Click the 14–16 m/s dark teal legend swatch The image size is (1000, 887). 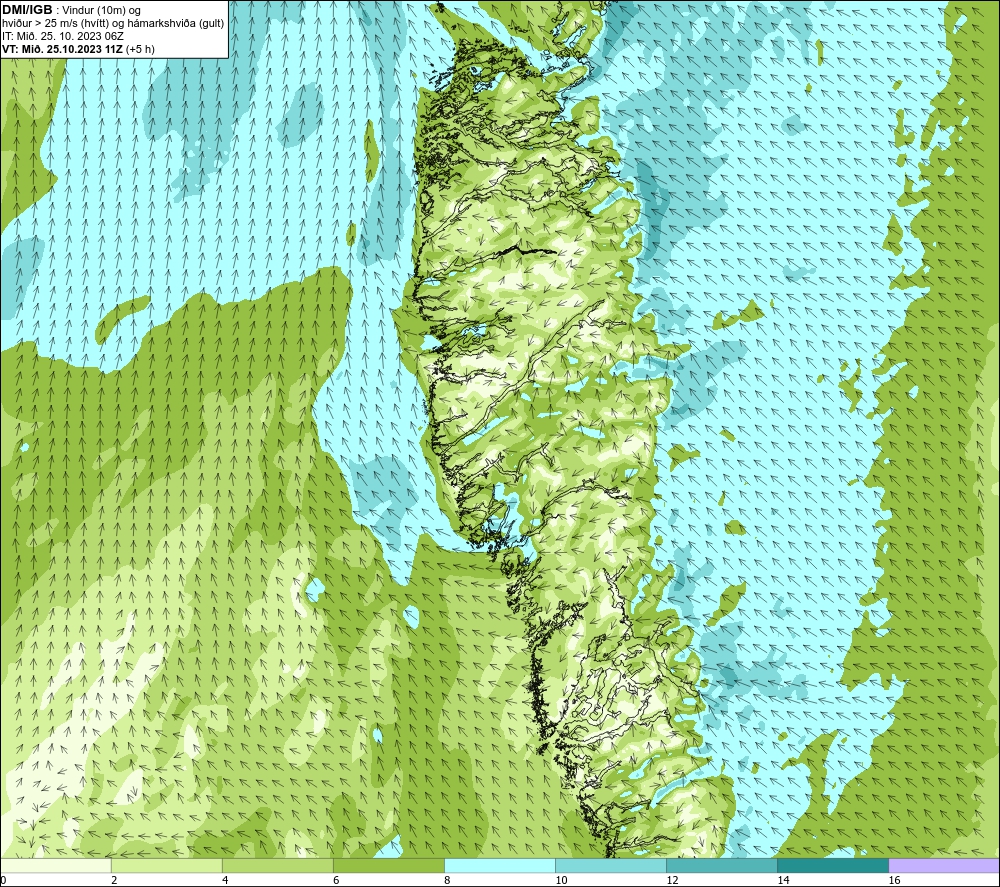click(833, 865)
